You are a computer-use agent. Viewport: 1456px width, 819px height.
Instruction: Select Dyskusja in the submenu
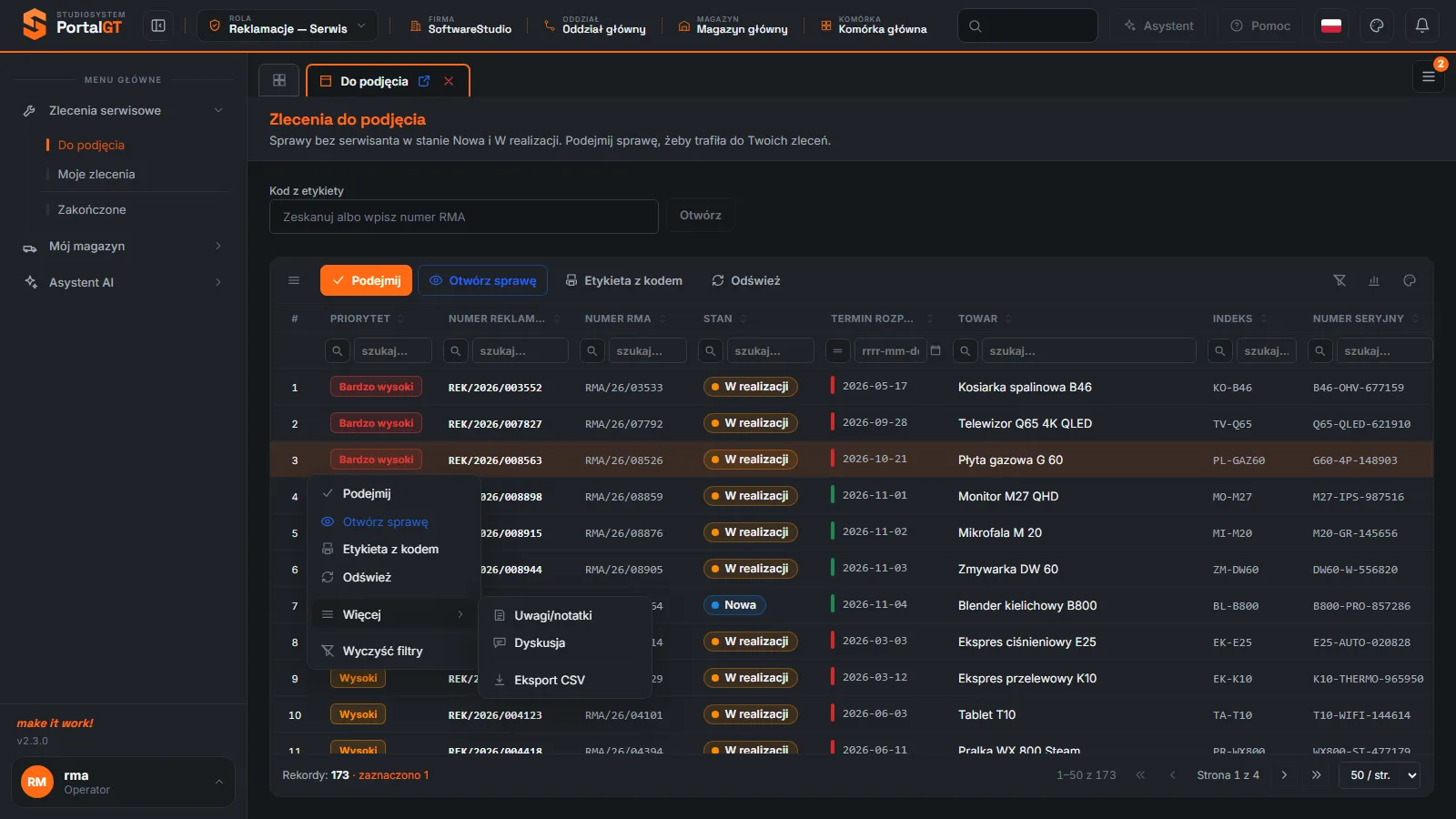tap(566, 642)
